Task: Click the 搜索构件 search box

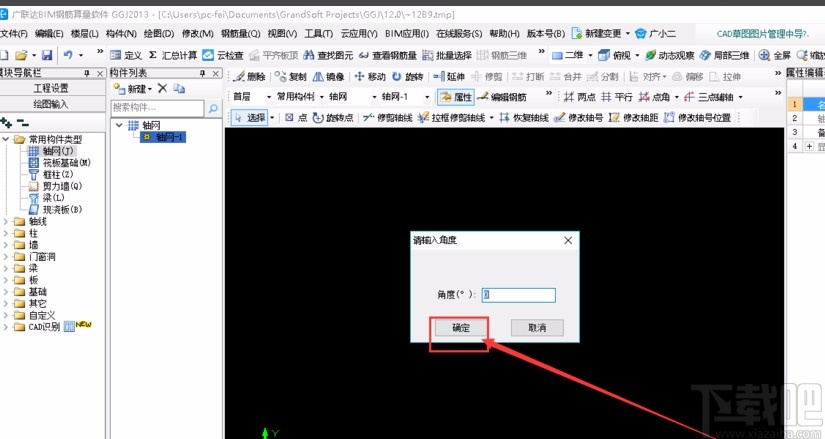Action: pyautogui.click(x=157, y=108)
